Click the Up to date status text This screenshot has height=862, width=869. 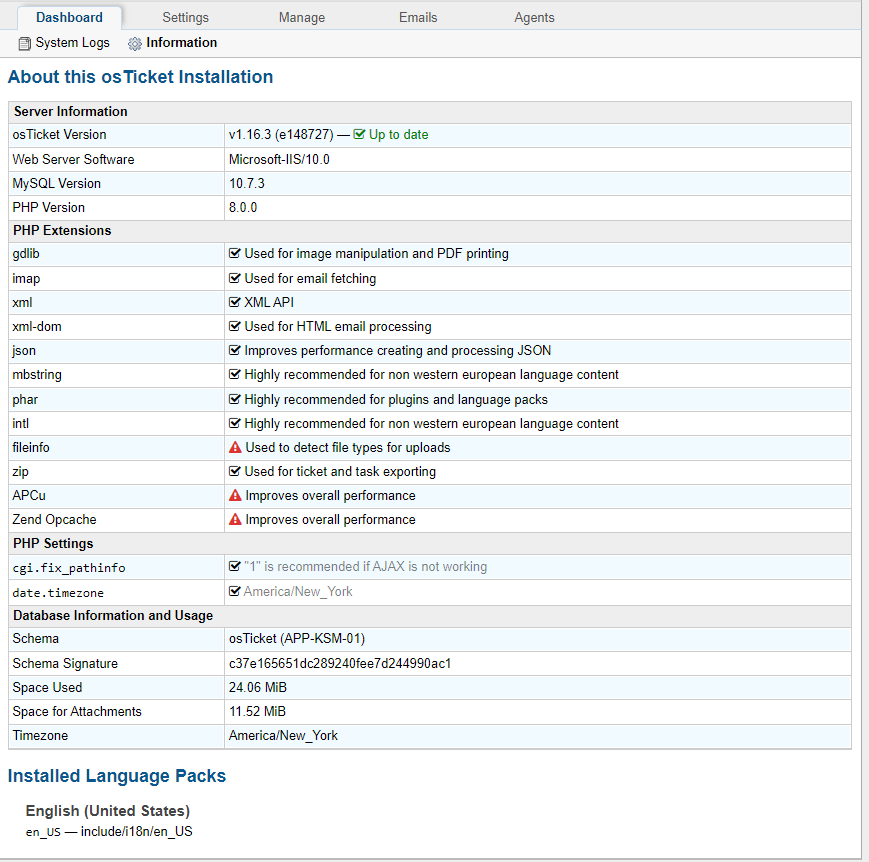click(398, 135)
